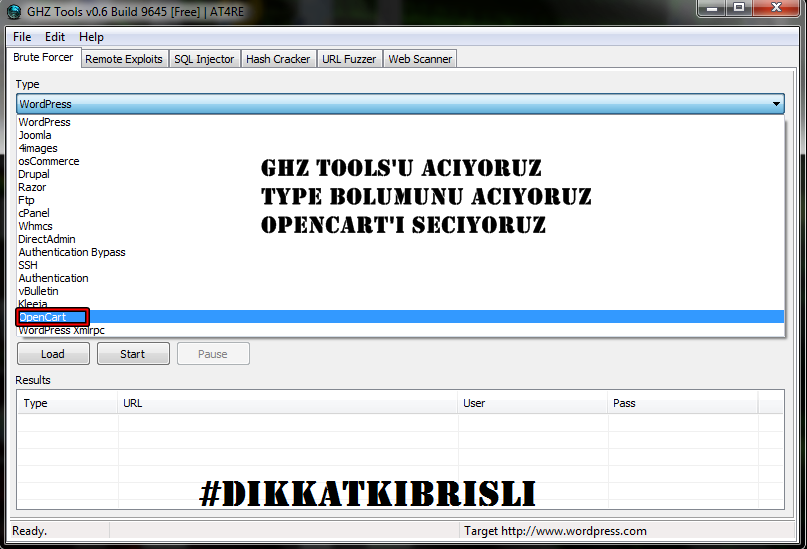The image size is (807, 549).
Task: Click the Ready. status bar text
Action: coord(29,531)
